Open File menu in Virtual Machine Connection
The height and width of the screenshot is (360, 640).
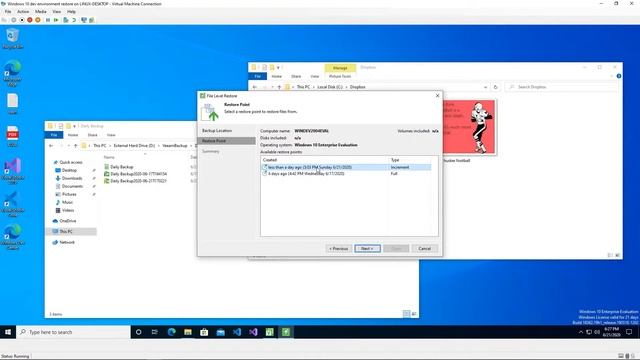click(x=8, y=11)
